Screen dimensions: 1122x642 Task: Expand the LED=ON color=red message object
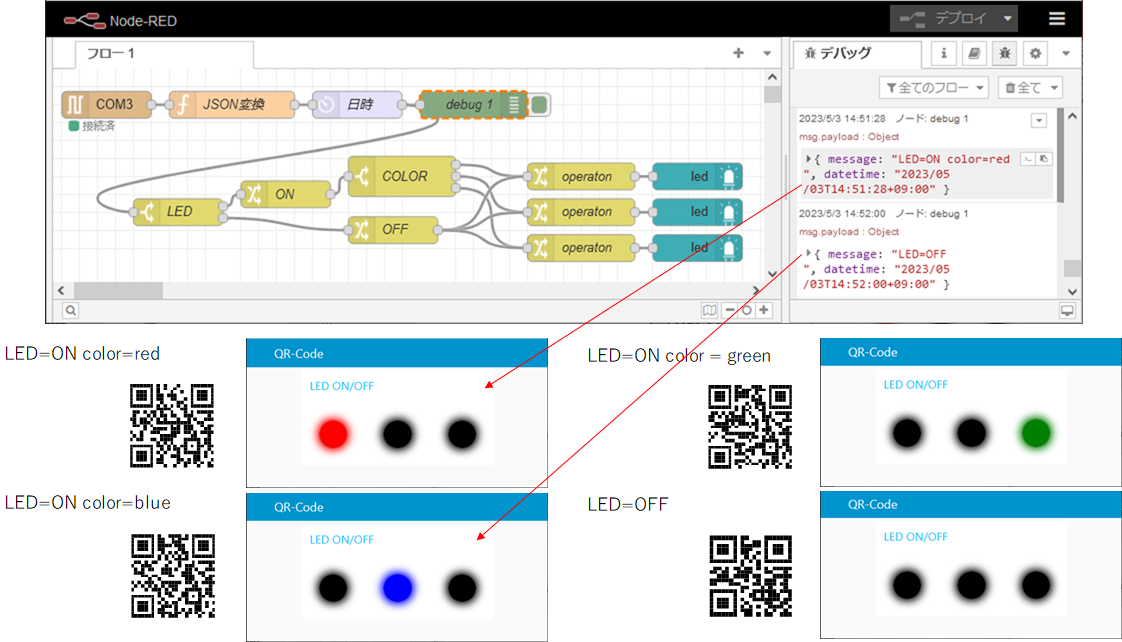pos(808,159)
